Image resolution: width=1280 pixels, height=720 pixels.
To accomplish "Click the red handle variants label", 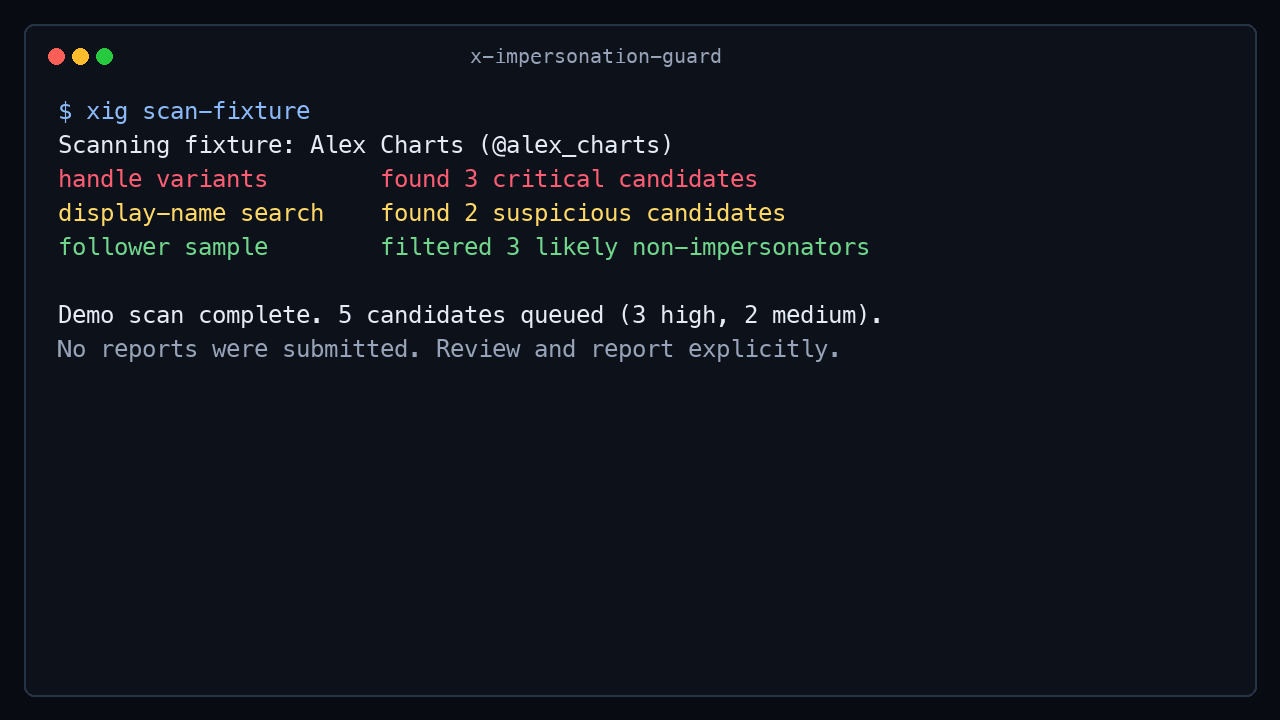I will point(163,179).
